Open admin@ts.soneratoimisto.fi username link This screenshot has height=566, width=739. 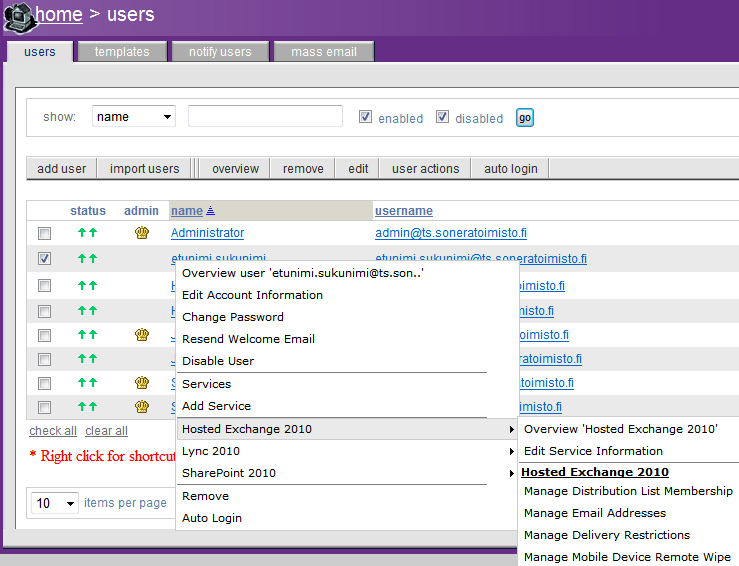coord(451,233)
